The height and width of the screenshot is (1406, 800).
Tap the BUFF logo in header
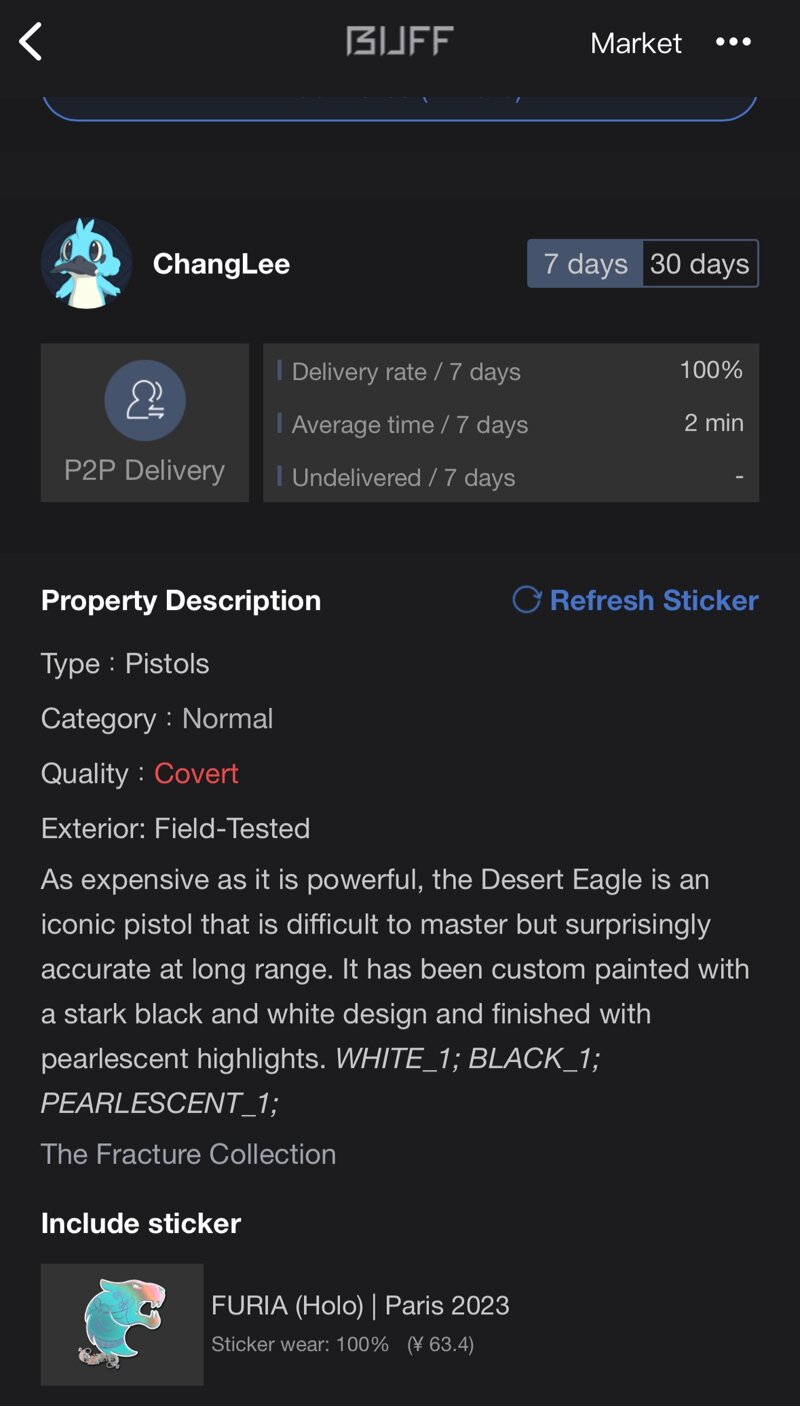coord(400,41)
